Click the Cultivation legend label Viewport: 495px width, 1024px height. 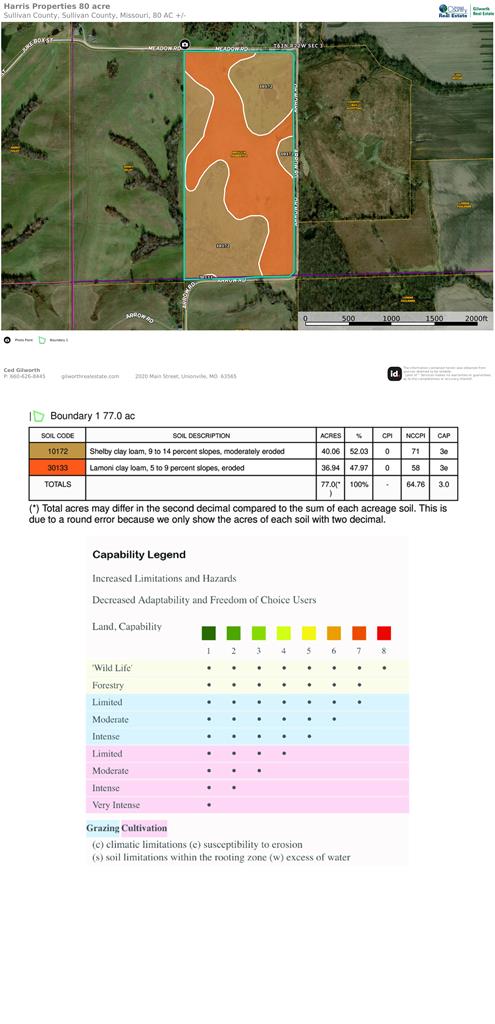[x=144, y=829]
